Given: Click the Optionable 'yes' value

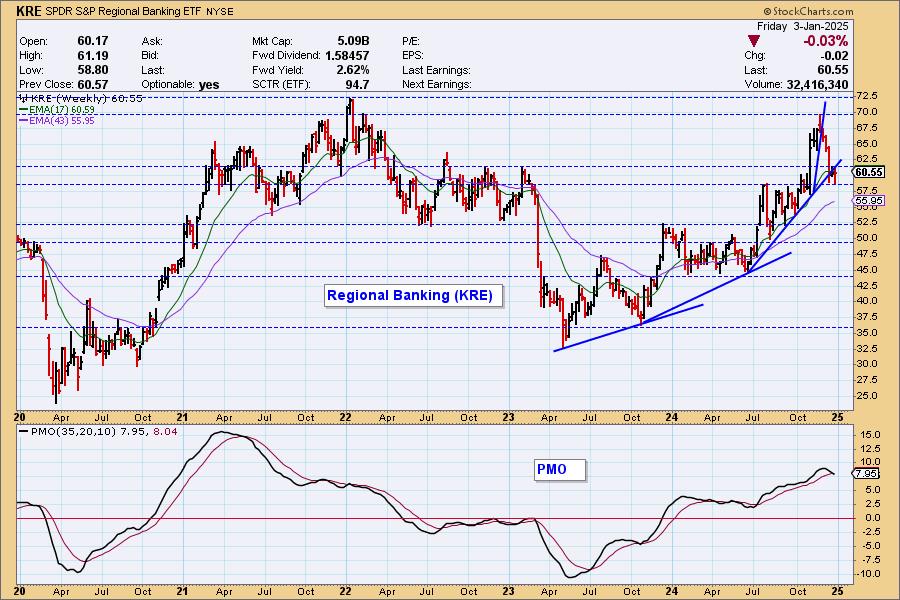Looking at the screenshot, I should click(x=209, y=85).
